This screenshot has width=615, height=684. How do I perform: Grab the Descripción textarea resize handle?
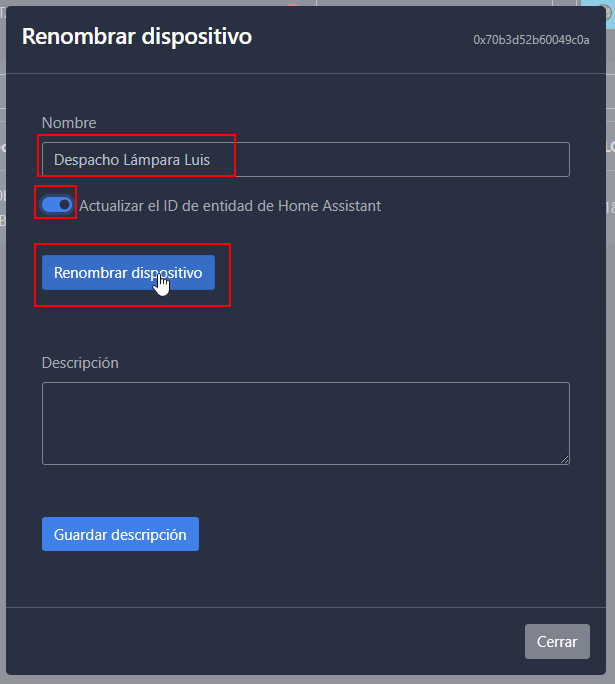click(x=564, y=459)
